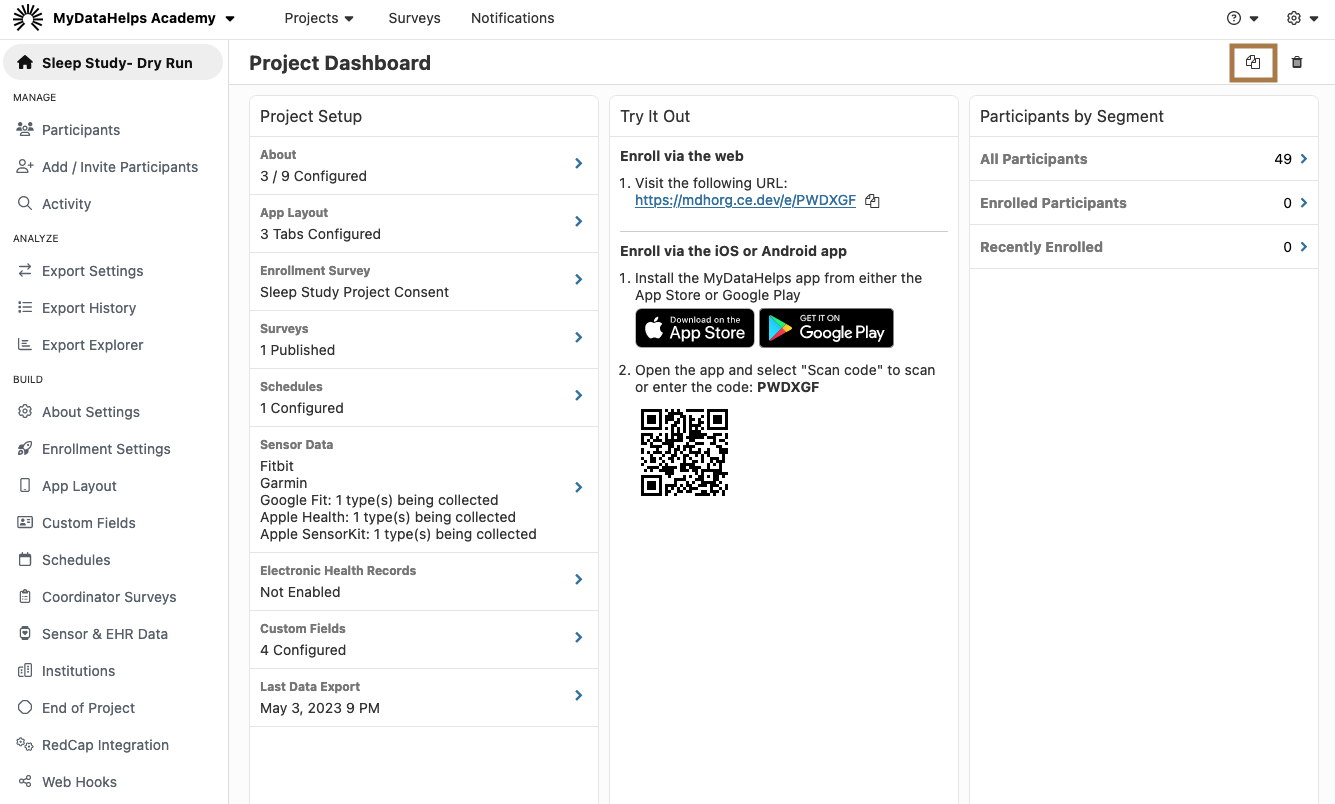Click the Project Dashboard heading
Viewport: 1335px width, 804px height.
click(x=340, y=63)
